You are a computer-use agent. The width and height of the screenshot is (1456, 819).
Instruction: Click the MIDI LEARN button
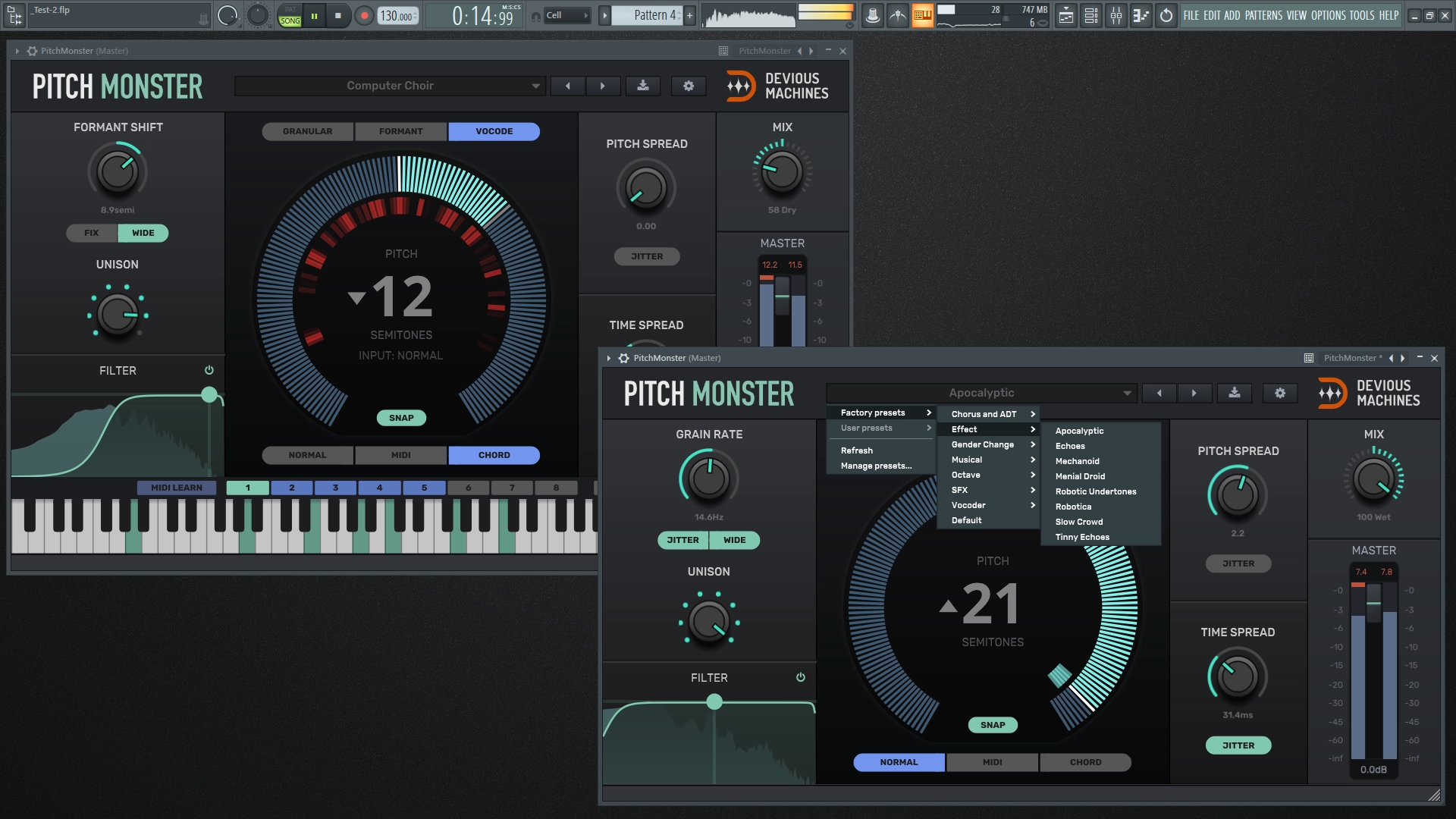point(177,488)
